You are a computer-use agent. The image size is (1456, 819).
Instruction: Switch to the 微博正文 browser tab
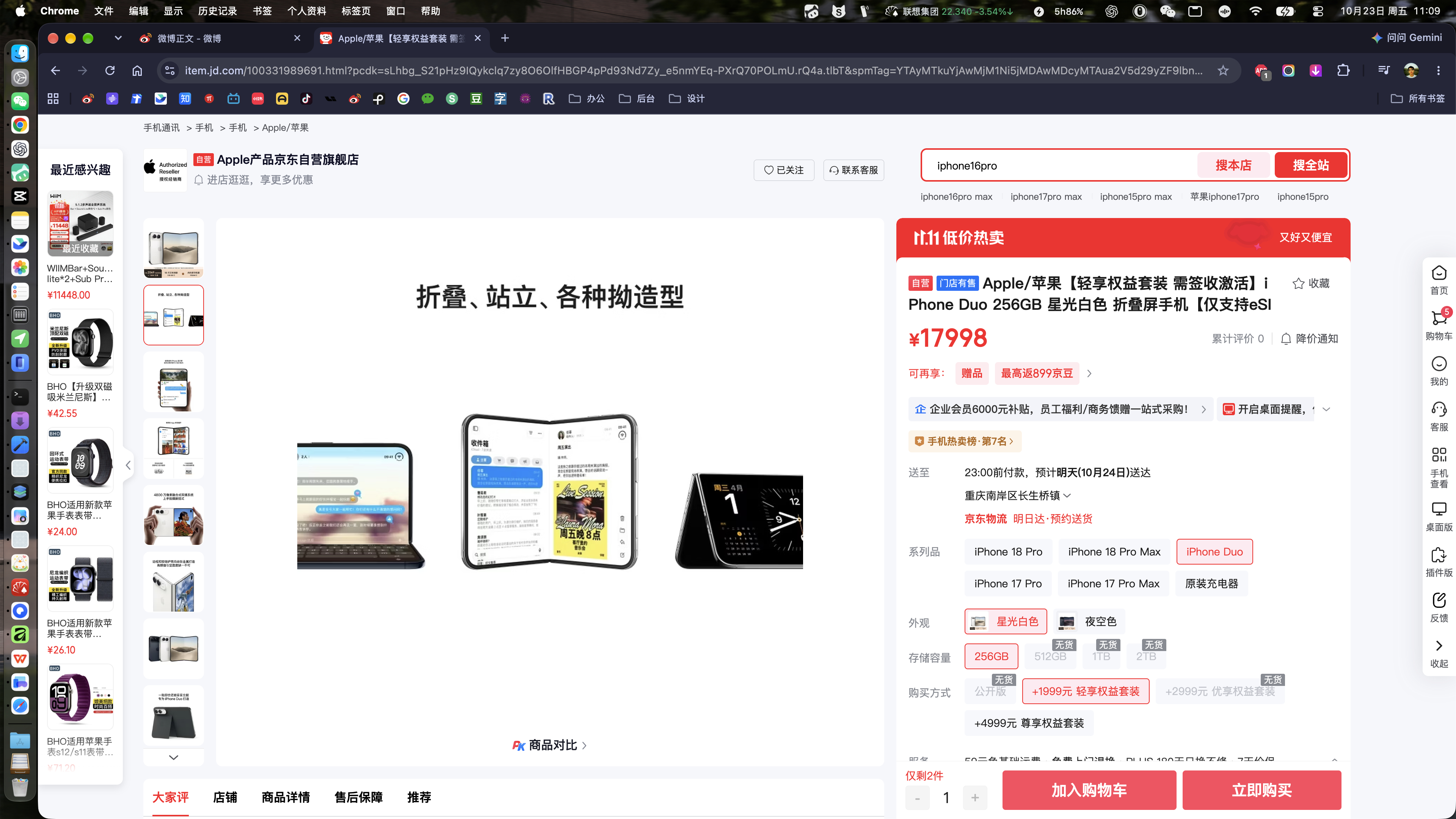tap(220, 38)
